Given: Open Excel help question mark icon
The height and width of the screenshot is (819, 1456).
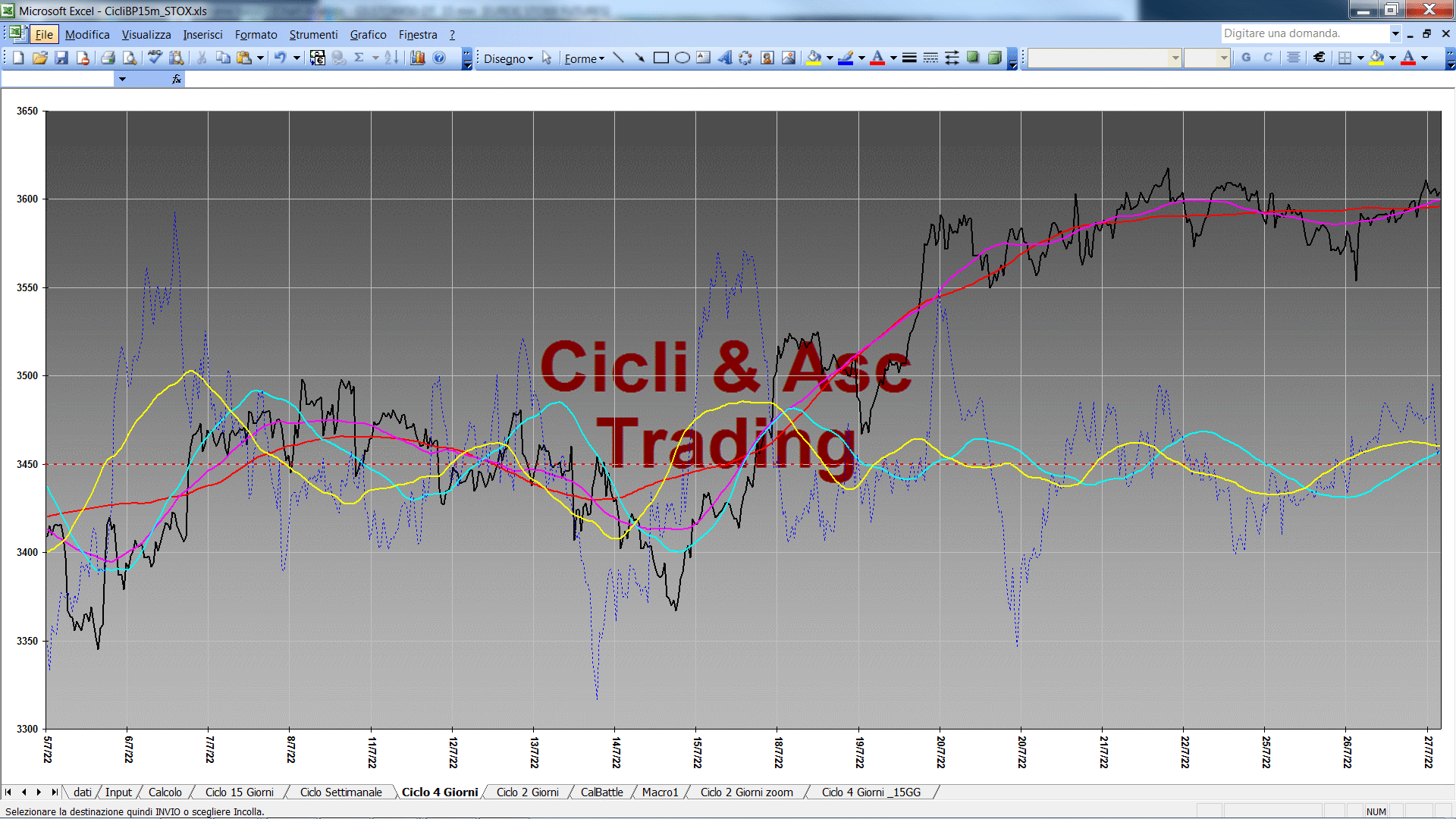Looking at the screenshot, I should point(439,58).
